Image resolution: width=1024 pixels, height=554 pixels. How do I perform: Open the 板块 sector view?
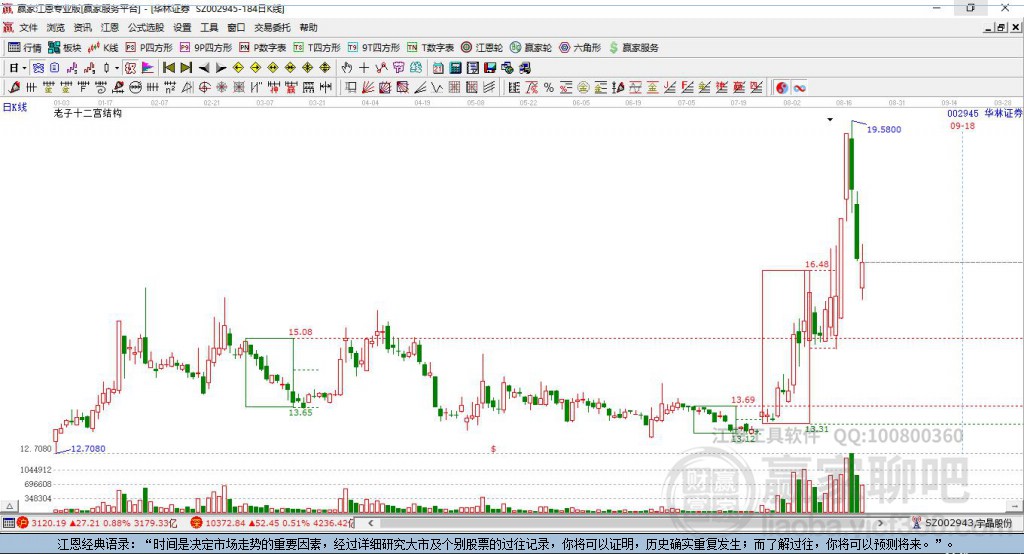click(x=64, y=48)
